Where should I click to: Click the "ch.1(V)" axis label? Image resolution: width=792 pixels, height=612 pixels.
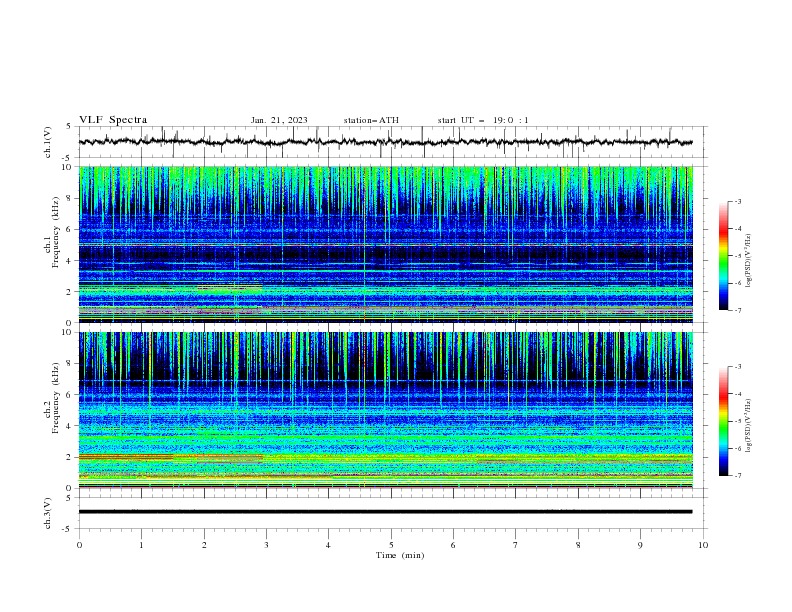pyautogui.click(x=48, y=142)
